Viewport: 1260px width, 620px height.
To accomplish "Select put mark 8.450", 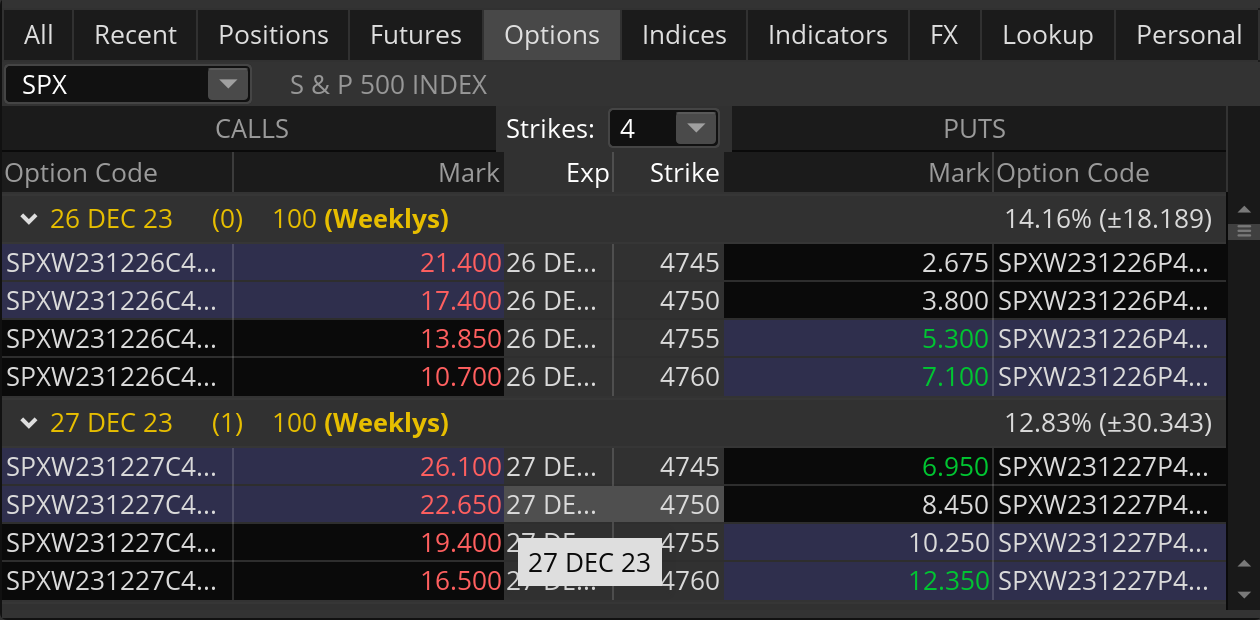I will coord(955,505).
